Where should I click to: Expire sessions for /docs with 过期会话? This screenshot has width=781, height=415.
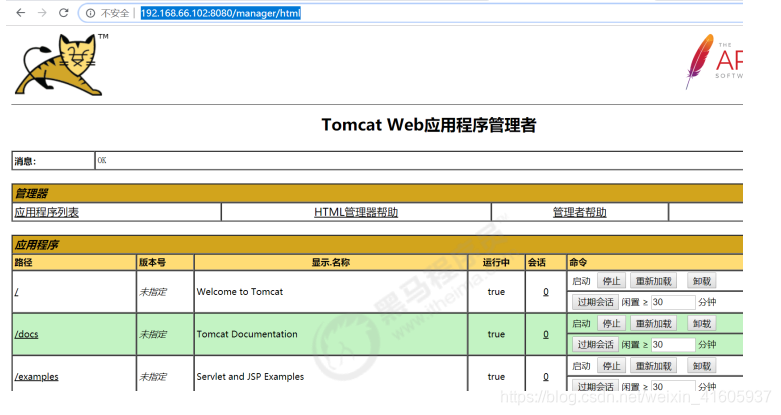click(595, 344)
